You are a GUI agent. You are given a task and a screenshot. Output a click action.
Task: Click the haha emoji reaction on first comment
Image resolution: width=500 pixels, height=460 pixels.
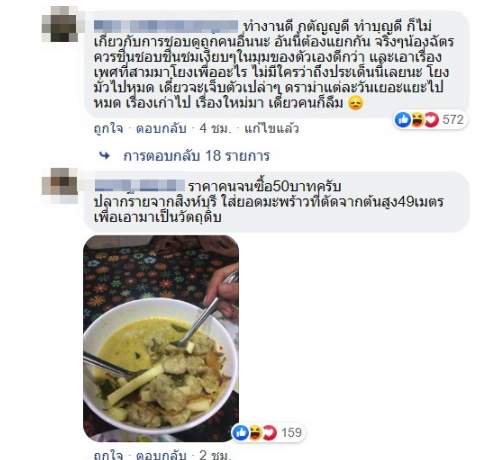(x=417, y=119)
